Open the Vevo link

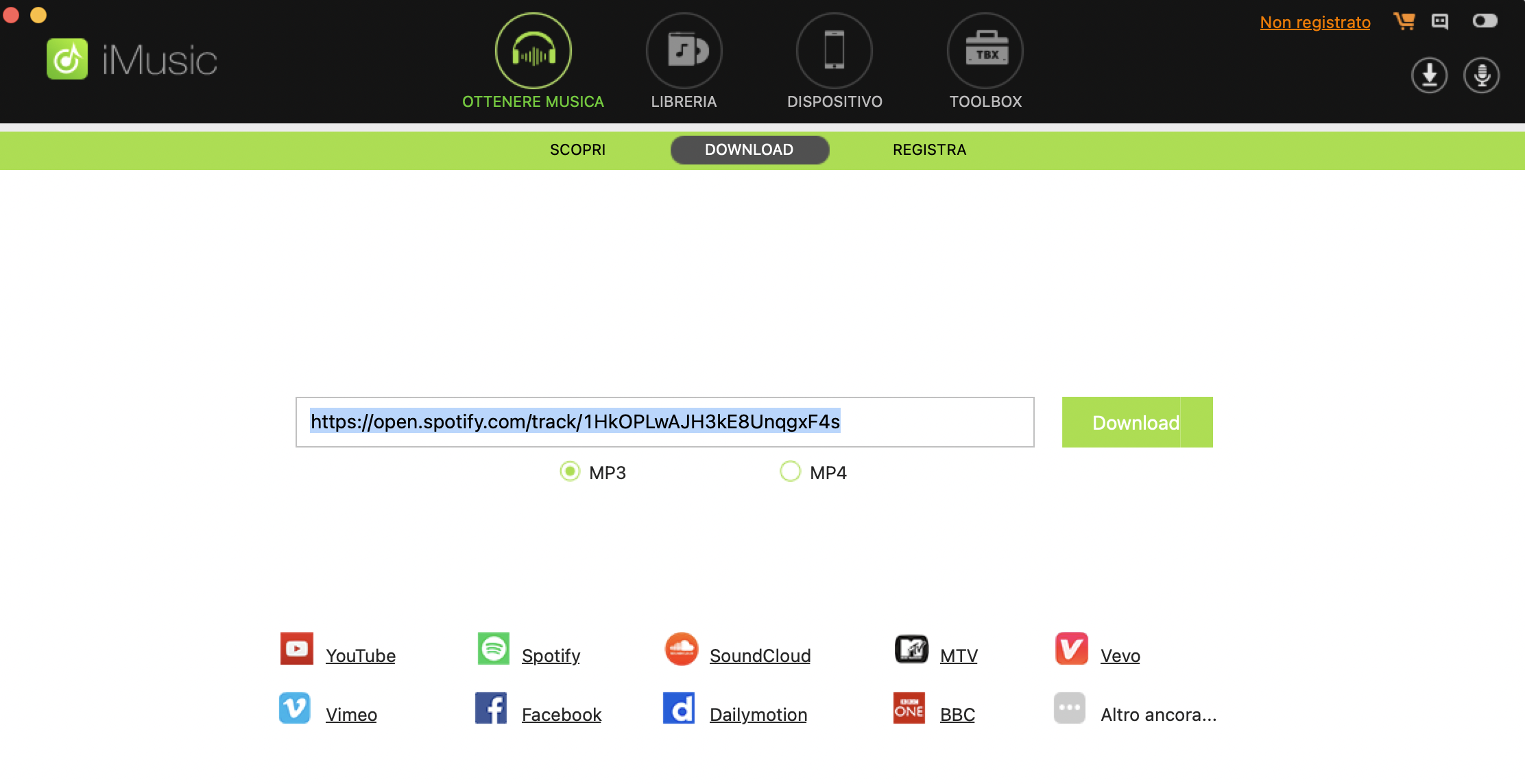[x=1120, y=656]
